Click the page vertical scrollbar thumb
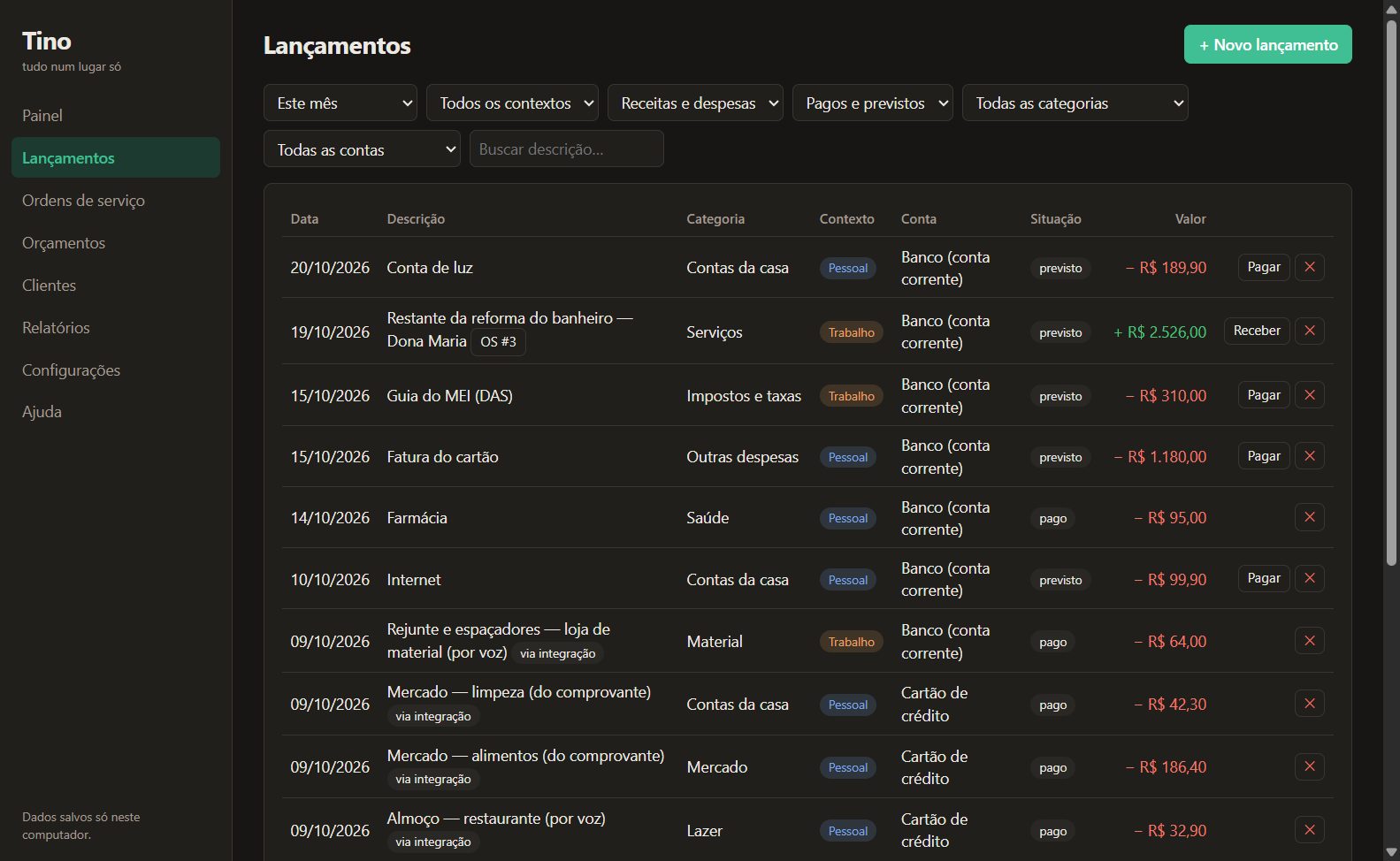 tap(1391, 292)
